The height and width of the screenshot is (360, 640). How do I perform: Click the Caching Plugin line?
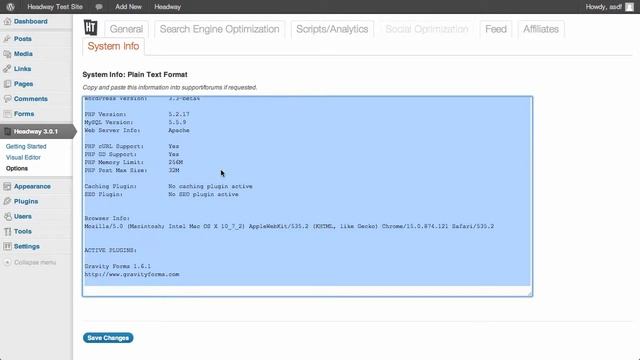(168, 187)
